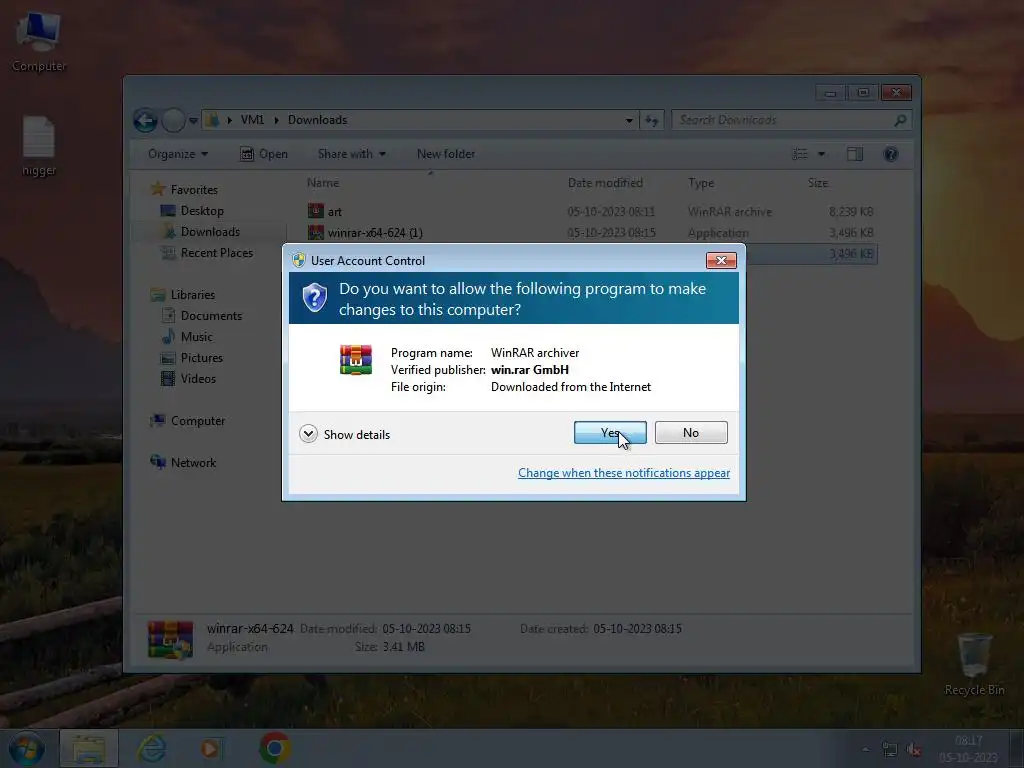Select the Computer icon on the desktop
Viewport: 1024px width, 768px height.
pyautogui.click(x=39, y=40)
